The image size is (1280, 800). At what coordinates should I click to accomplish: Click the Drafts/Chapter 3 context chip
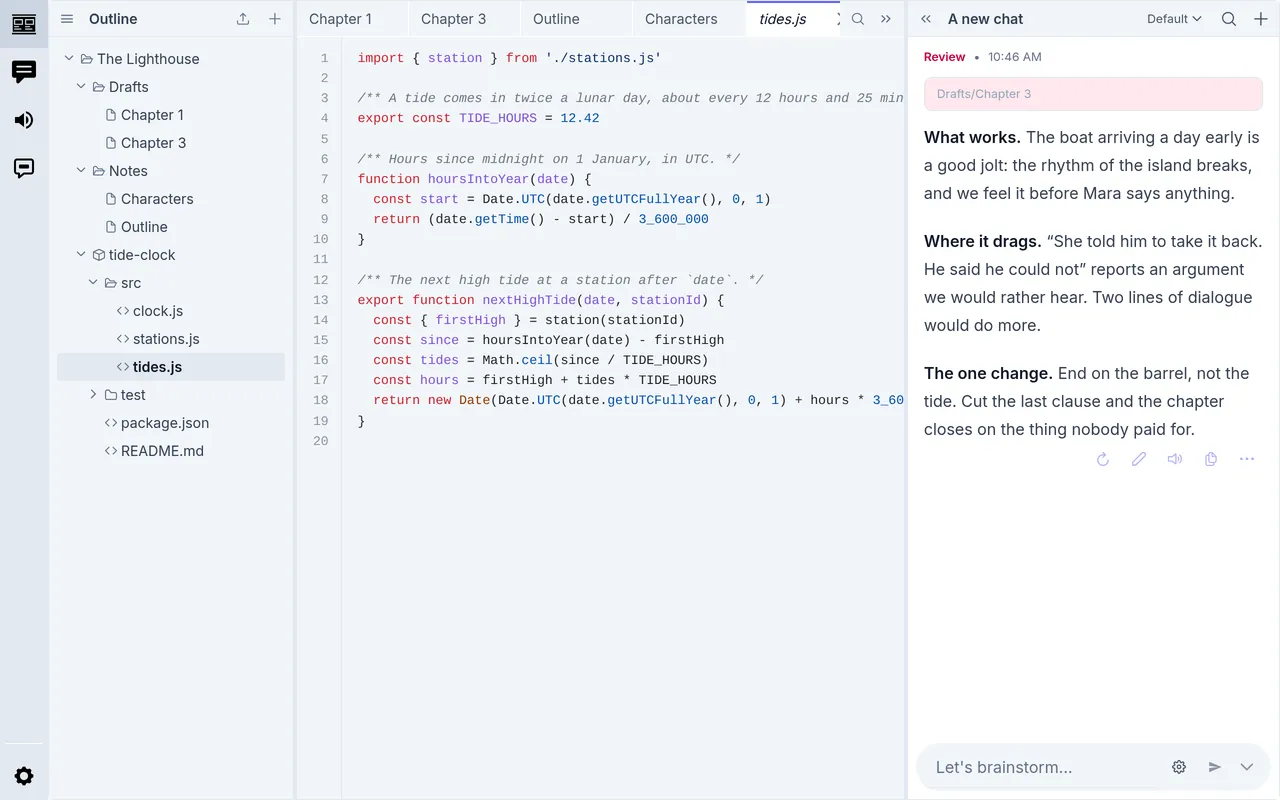[x=1093, y=94]
